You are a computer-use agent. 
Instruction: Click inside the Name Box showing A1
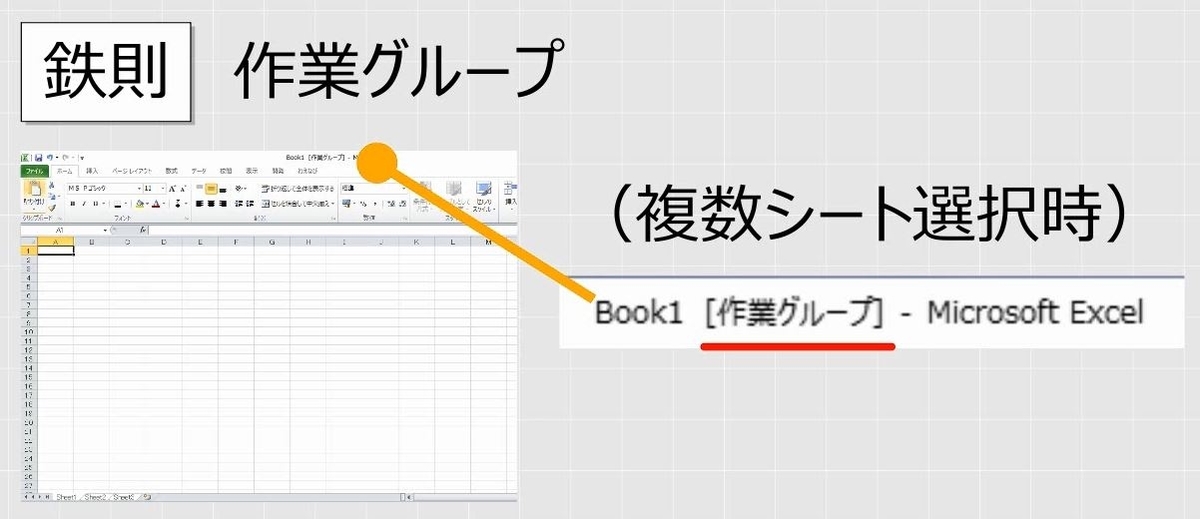[60, 230]
